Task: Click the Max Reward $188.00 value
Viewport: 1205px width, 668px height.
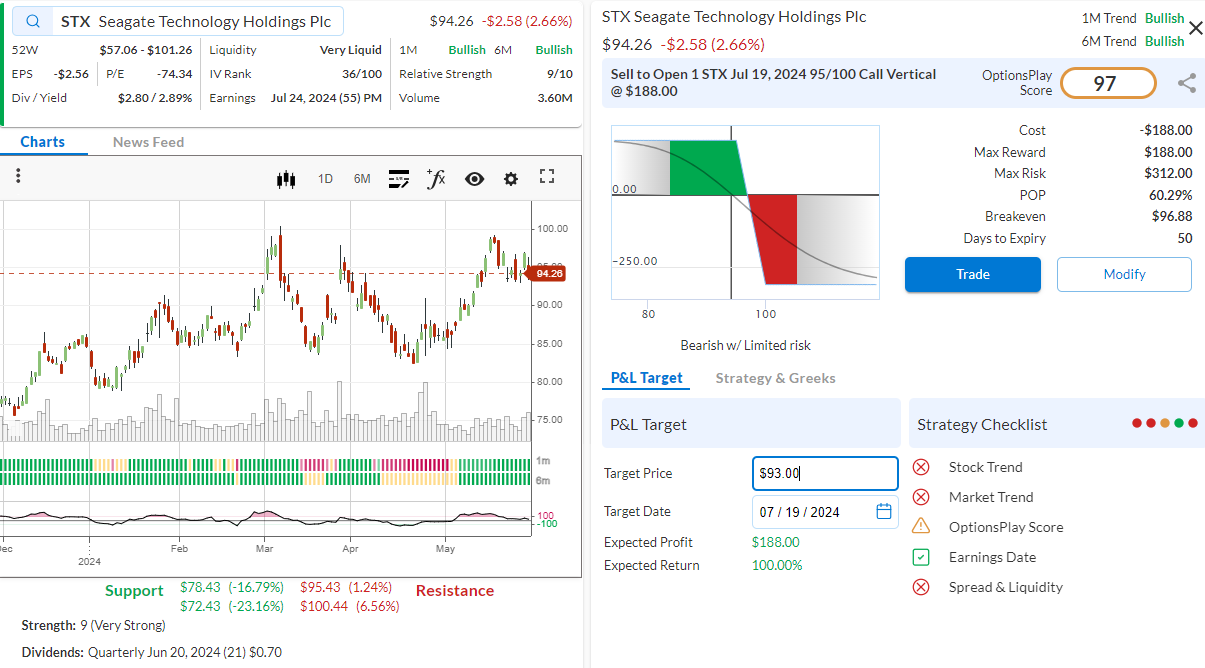Action: pos(1168,152)
